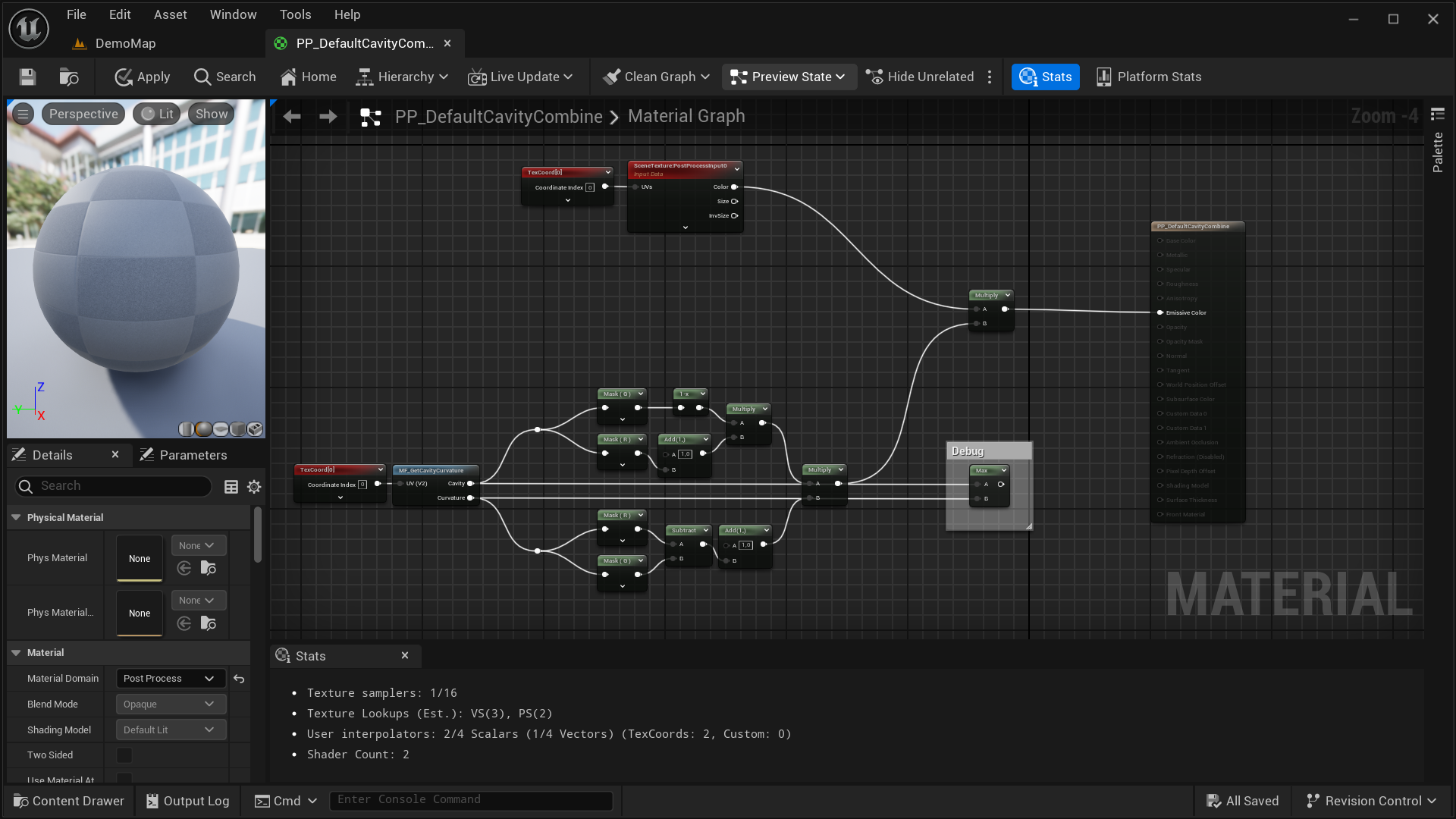Change Lit view mode
The width and height of the screenshot is (1456, 819).
pyautogui.click(x=158, y=114)
